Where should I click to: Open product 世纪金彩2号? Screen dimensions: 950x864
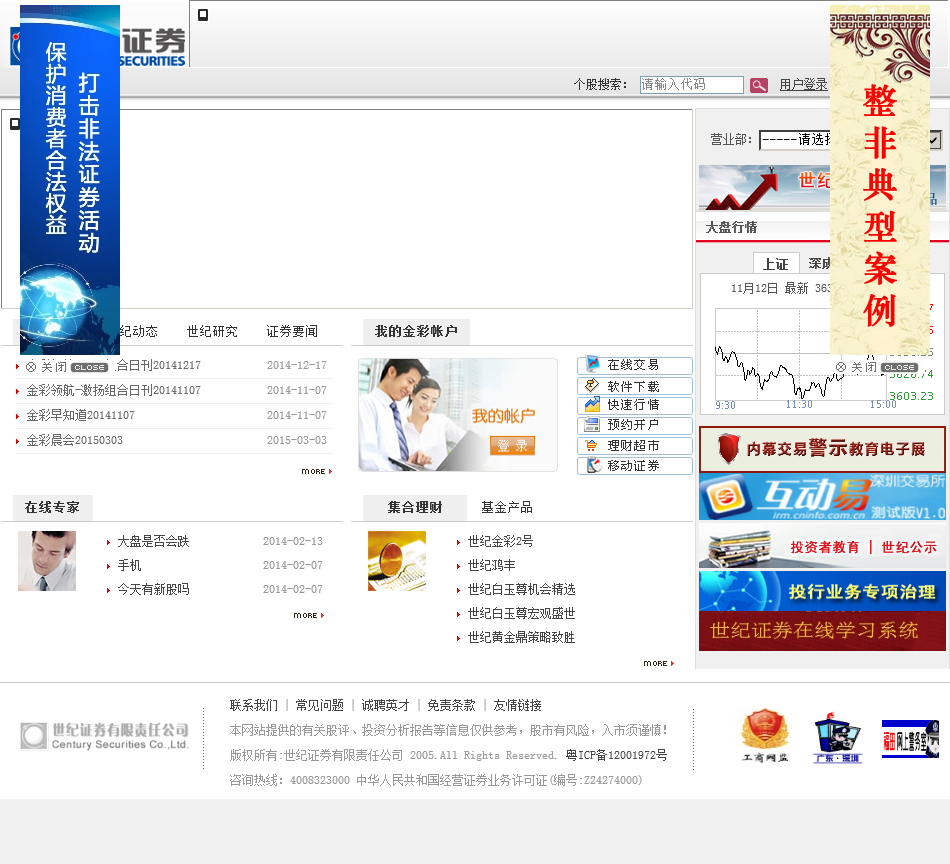tap(500, 542)
